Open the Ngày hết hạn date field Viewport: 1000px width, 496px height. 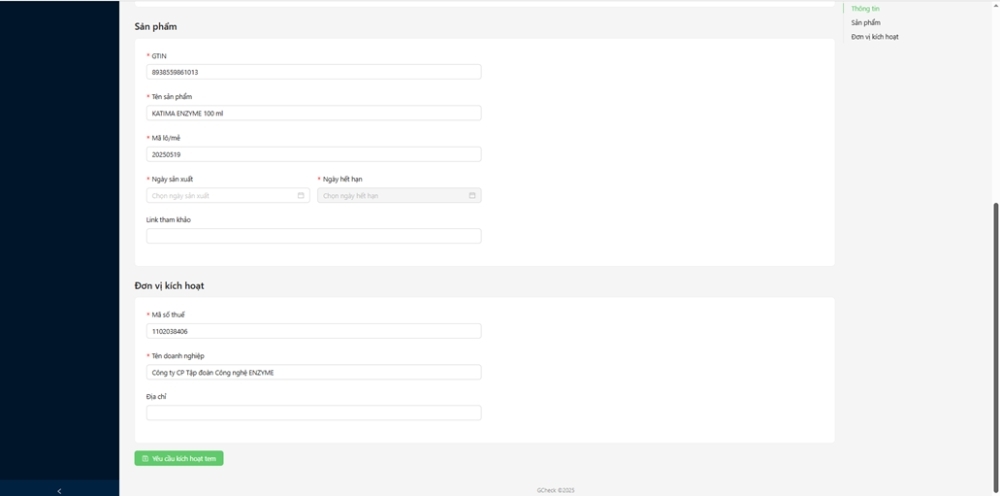click(399, 196)
